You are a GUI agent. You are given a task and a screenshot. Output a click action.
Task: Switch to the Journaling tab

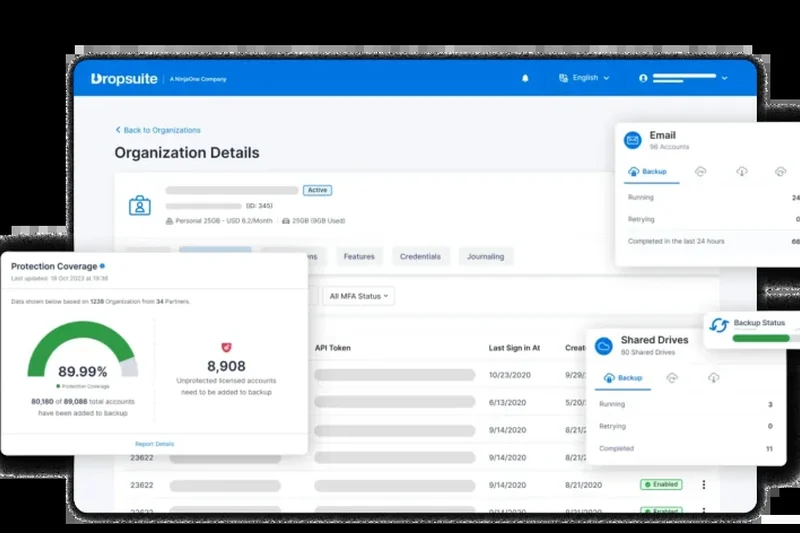point(486,257)
